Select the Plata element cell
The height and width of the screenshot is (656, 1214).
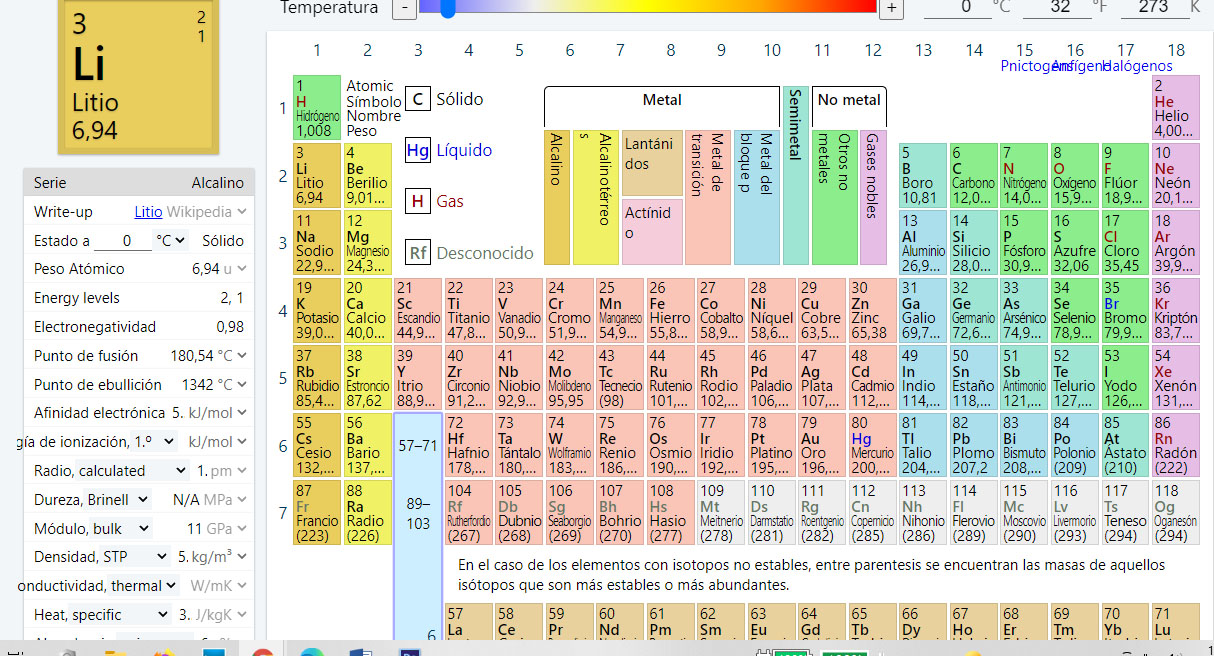(x=821, y=379)
